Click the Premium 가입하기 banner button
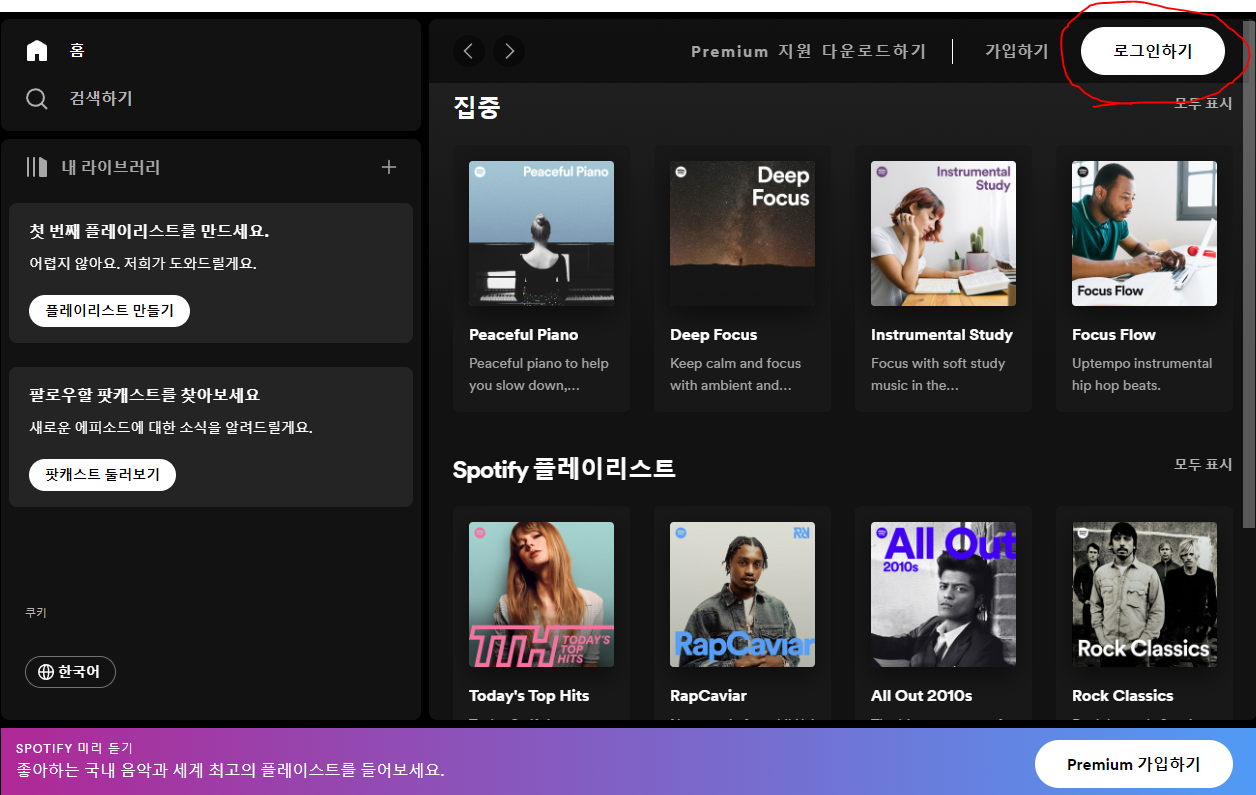Image resolution: width=1256 pixels, height=795 pixels. tap(1133, 764)
